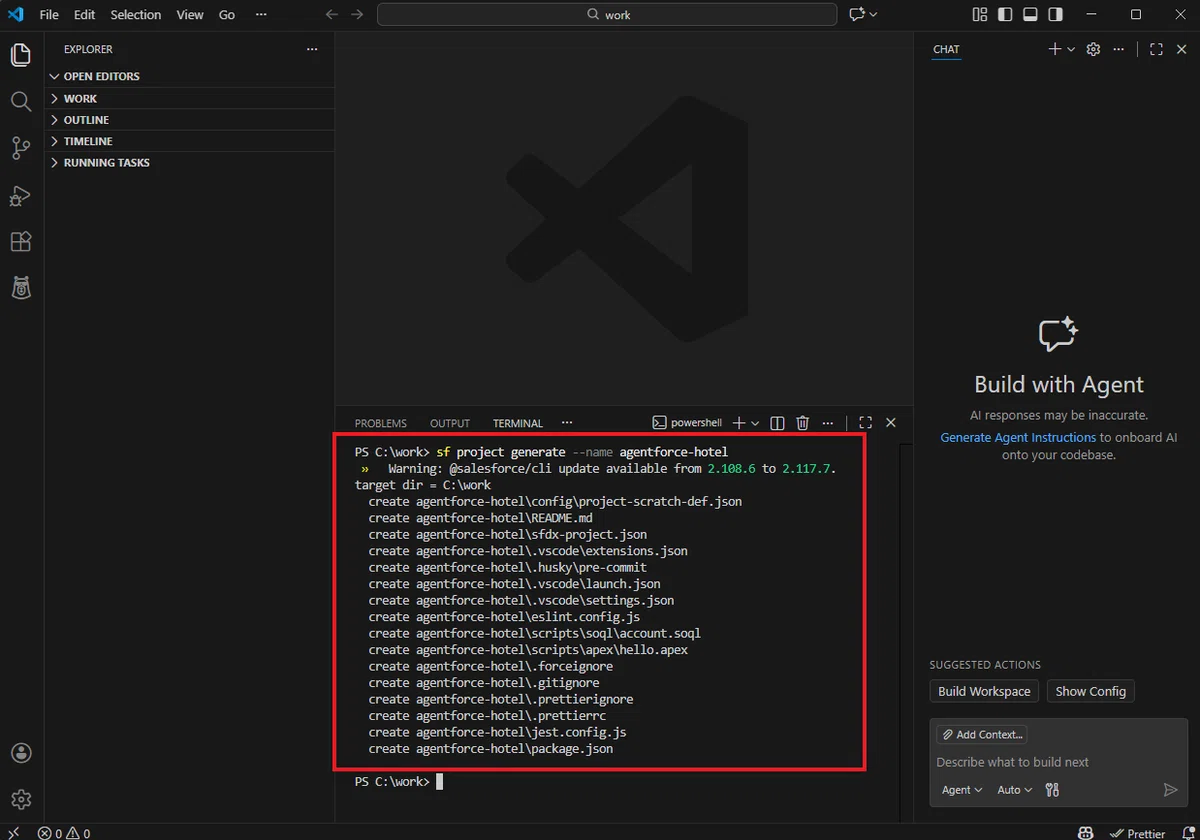Open the Agent mode dropdown
The height and width of the screenshot is (840, 1200).
[962, 790]
